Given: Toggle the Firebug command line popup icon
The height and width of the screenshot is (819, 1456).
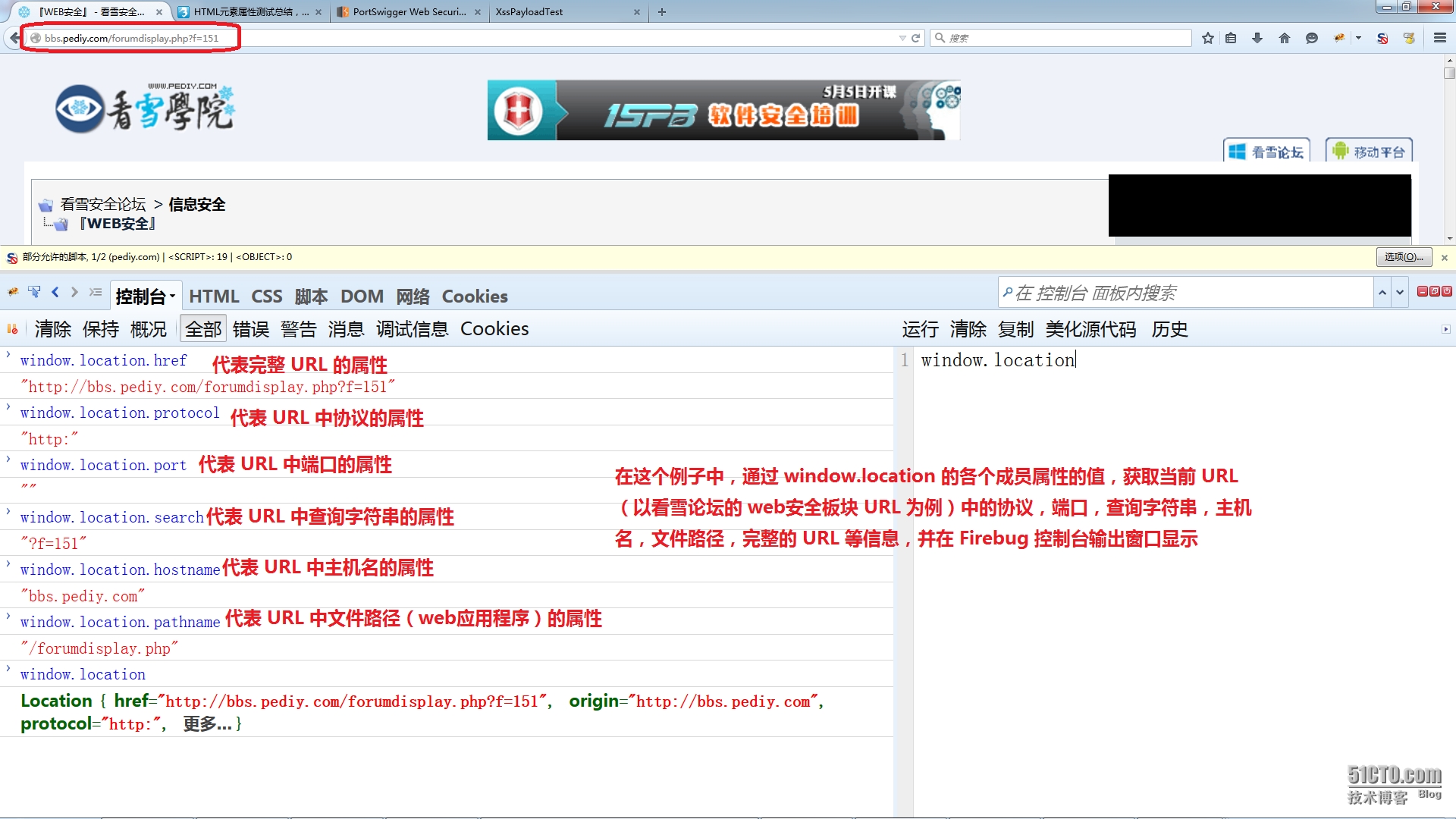Looking at the screenshot, I should click(96, 292).
